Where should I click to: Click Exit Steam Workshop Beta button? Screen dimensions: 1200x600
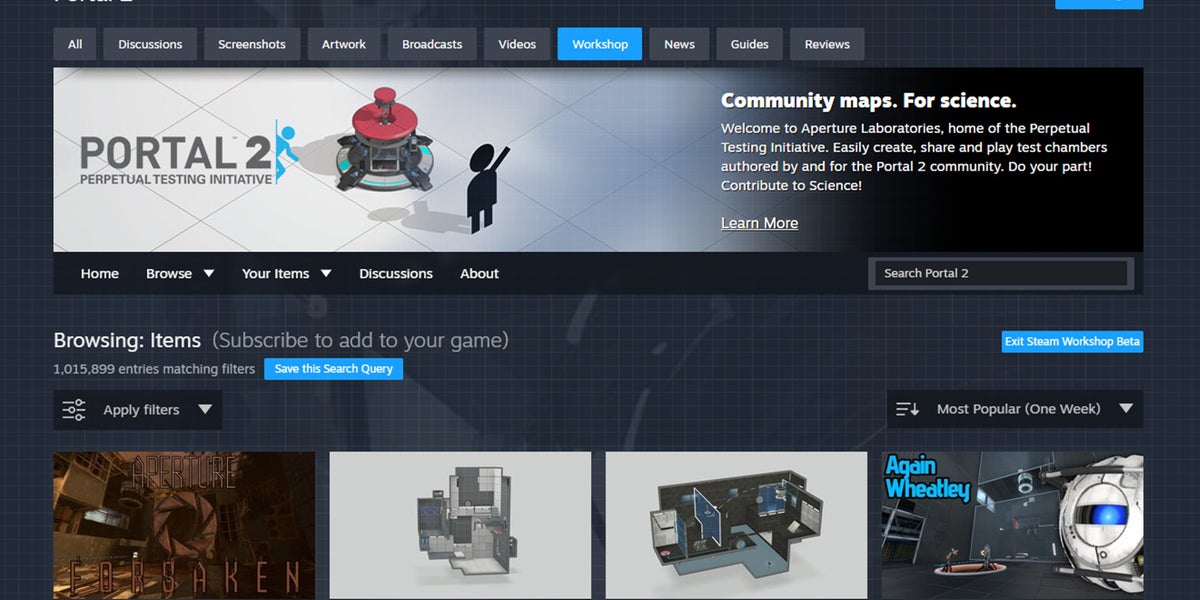click(1072, 341)
